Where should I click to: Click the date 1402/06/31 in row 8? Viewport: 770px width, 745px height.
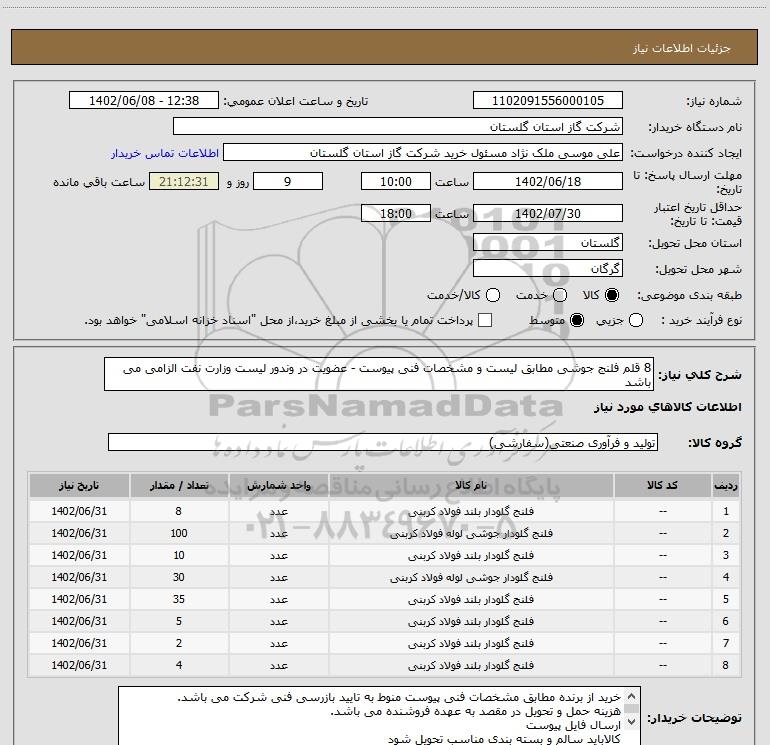pos(79,665)
